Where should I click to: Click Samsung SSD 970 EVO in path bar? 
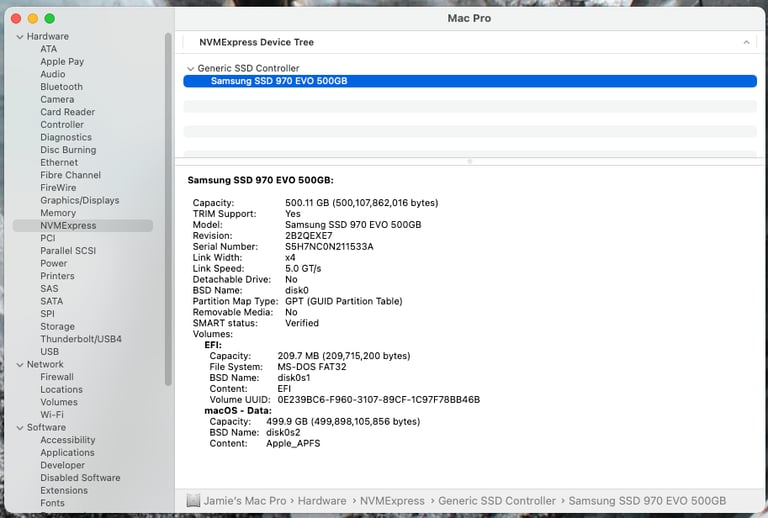647,501
